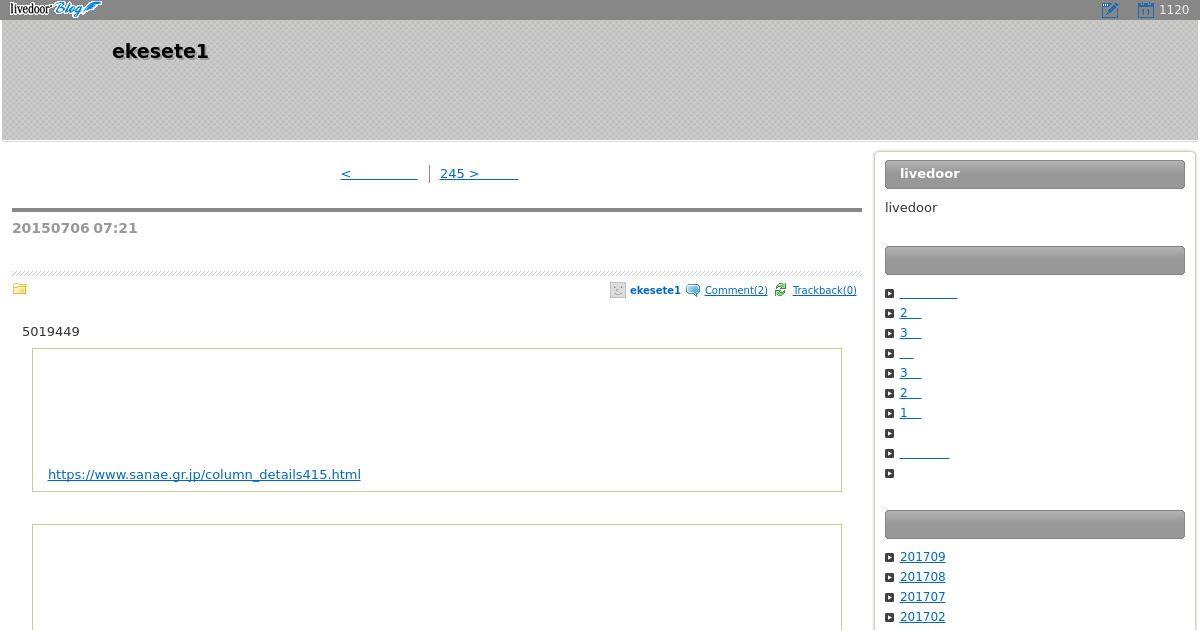Open the Trackback(0) link
Screen dimensions: 1200x630
824,290
